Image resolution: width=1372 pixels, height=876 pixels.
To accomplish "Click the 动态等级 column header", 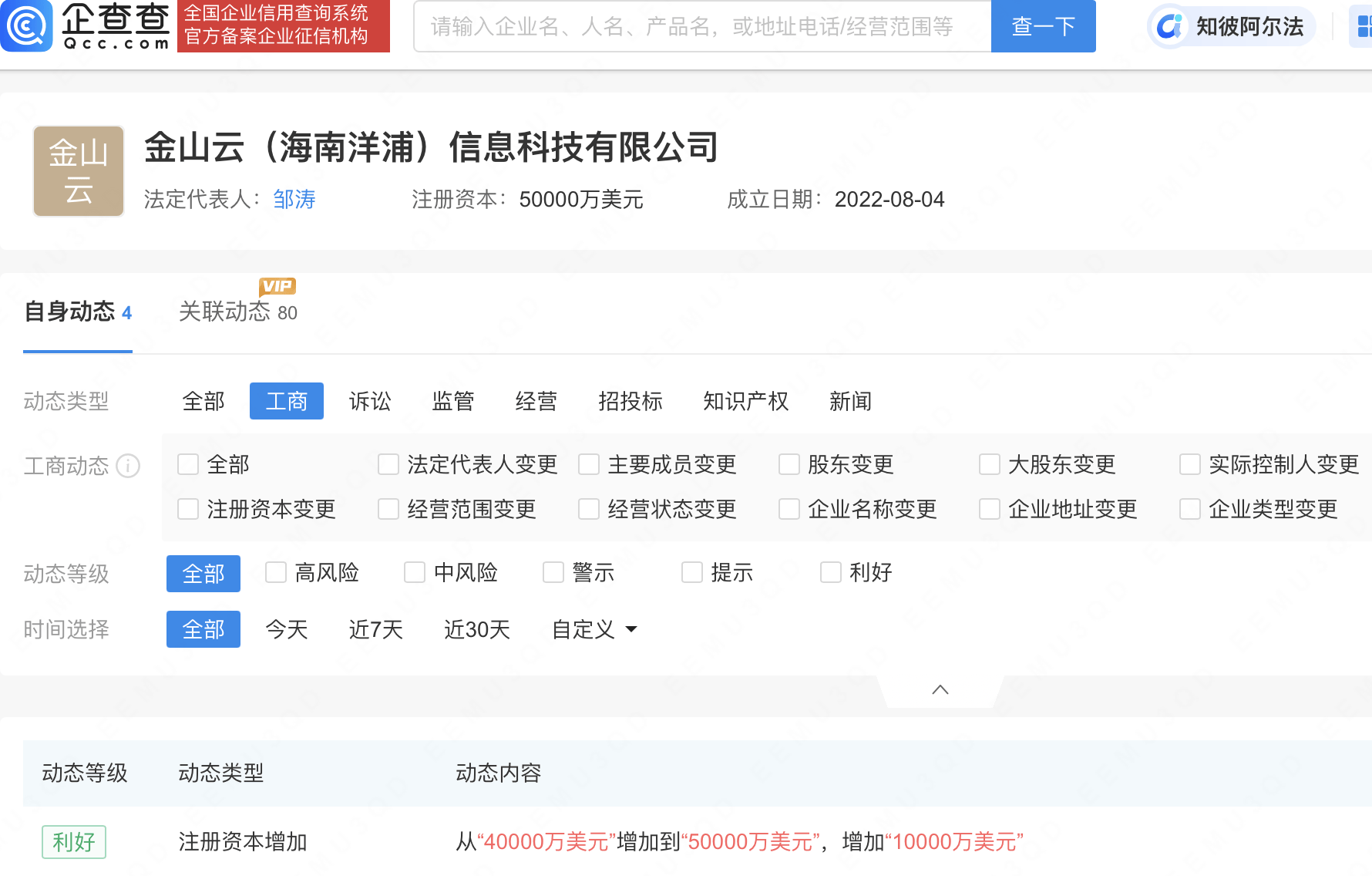I will click(x=85, y=773).
